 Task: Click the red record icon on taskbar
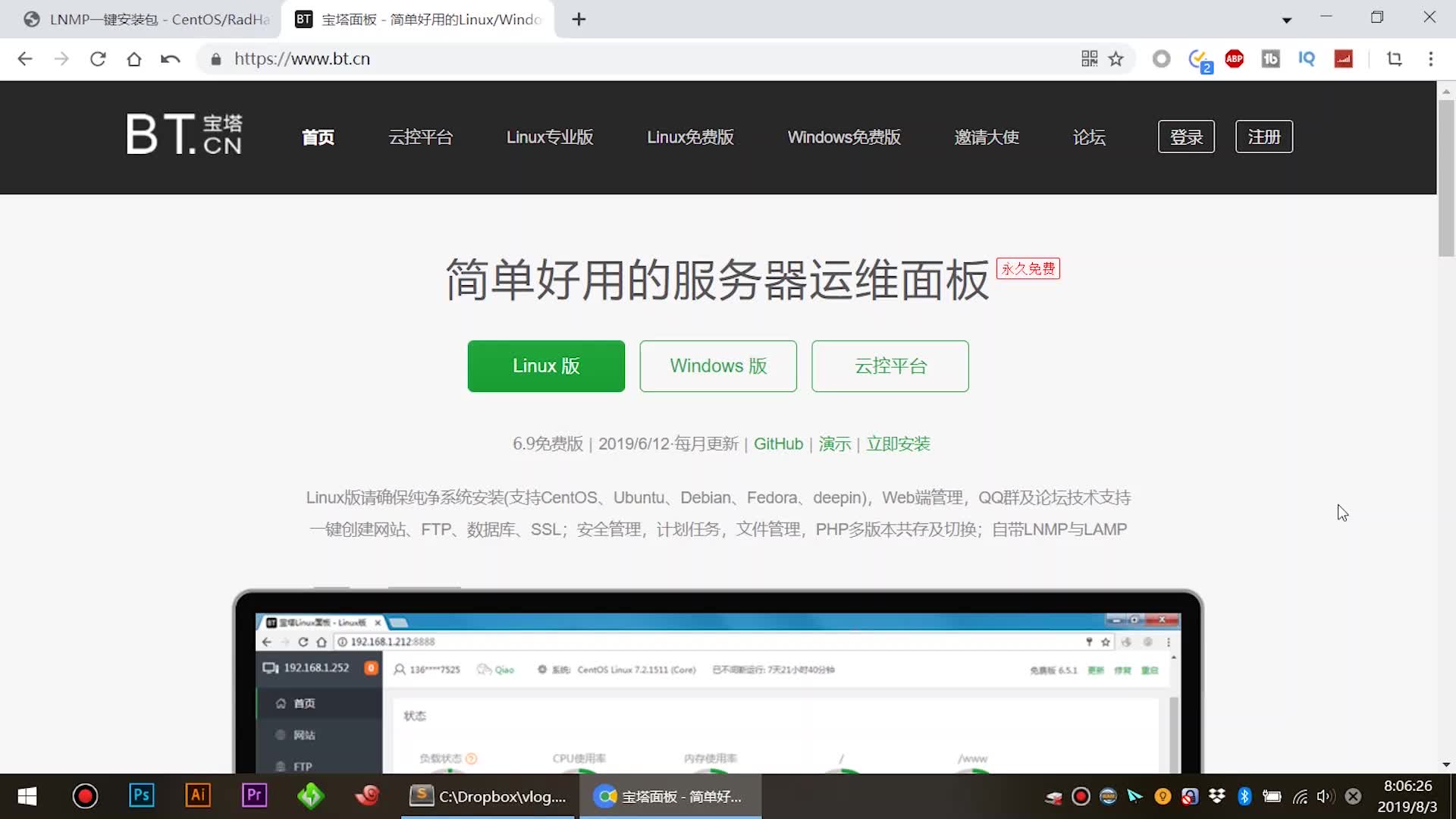pyautogui.click(x=85, y=796)
